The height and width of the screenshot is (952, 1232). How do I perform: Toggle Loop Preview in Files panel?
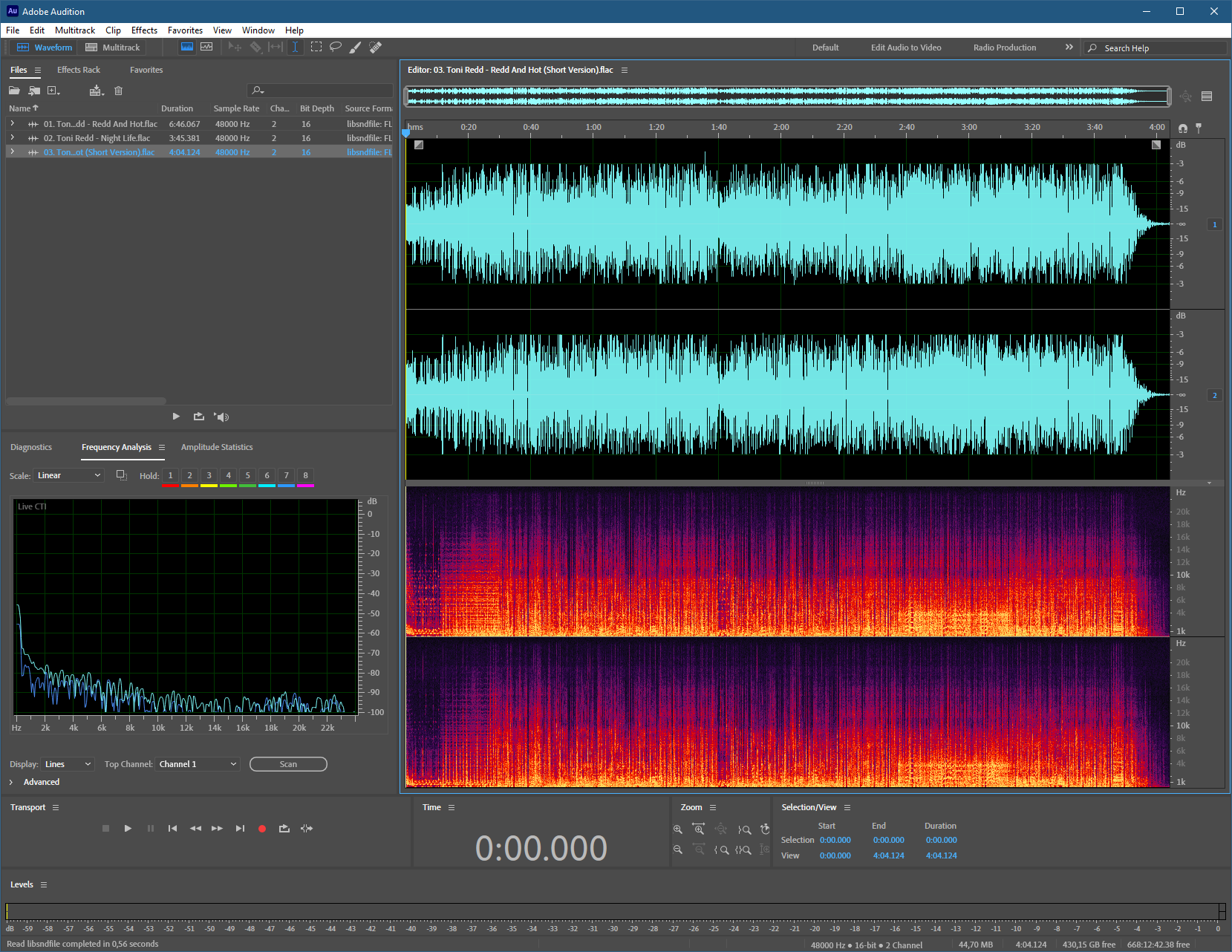click(199, 417)
